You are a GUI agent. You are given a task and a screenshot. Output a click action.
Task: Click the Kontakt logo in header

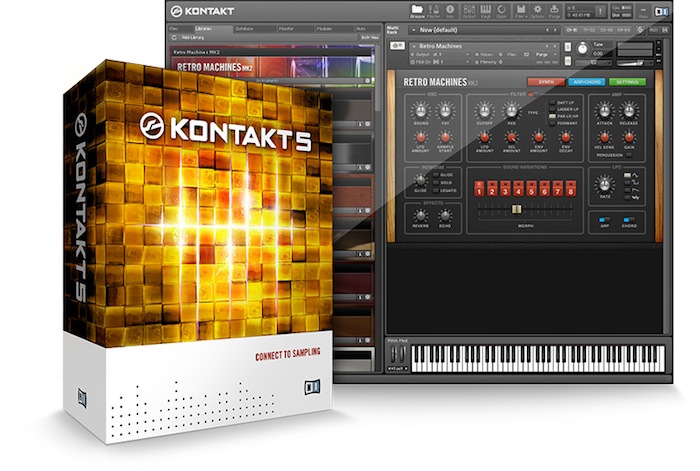[x=203, y=11]
